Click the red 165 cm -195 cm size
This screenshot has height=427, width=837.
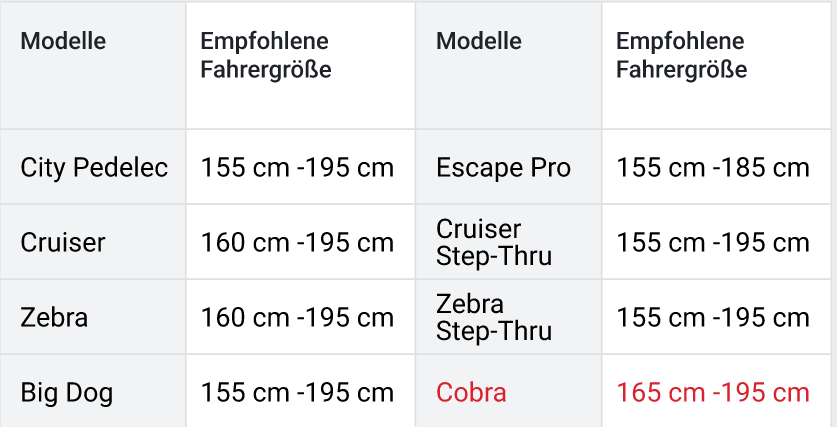(712, 392)
